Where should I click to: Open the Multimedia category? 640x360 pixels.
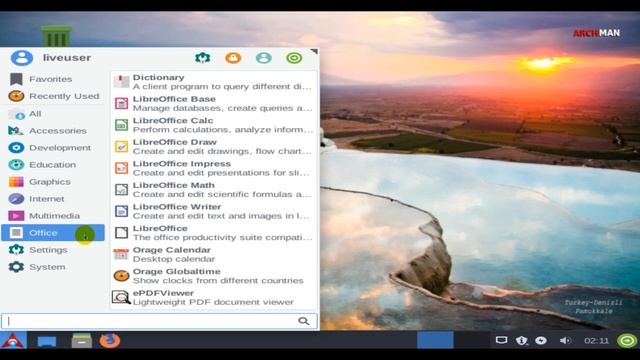(53, 216)
